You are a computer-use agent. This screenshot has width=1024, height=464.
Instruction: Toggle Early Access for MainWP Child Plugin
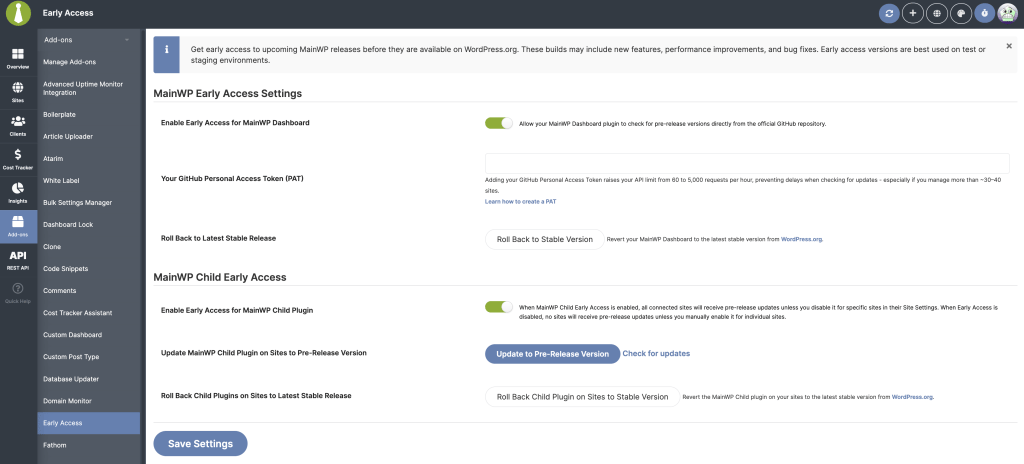(x=499, y=307)
